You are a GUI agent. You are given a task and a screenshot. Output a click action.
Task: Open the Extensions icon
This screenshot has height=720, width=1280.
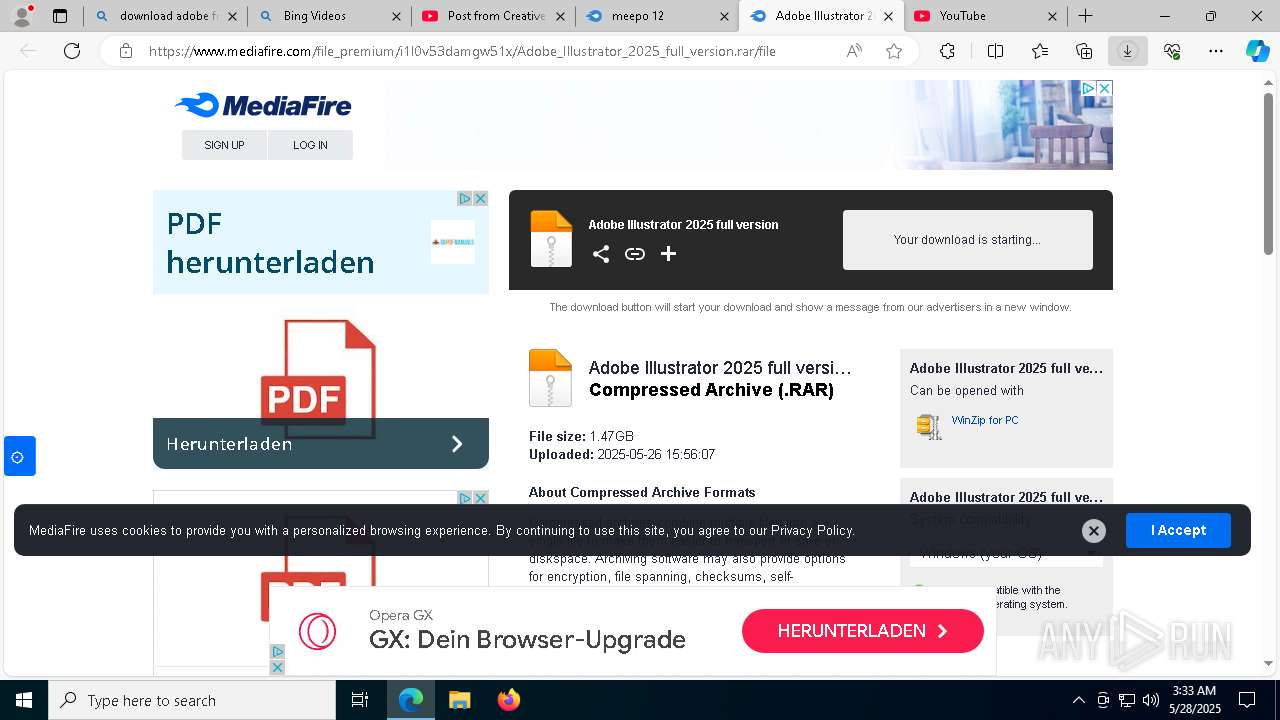[947, 51]
